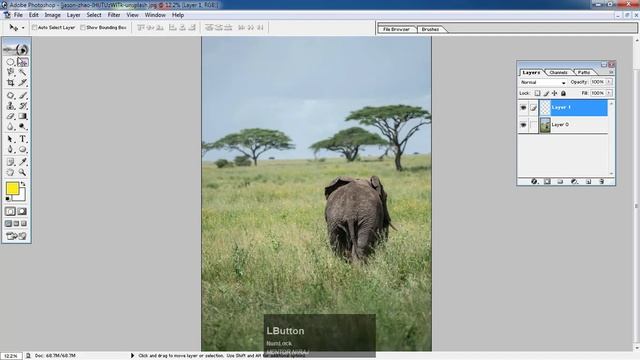Screen dimensions: 640x360
Task: Toggle lock position
Action: 555,93
